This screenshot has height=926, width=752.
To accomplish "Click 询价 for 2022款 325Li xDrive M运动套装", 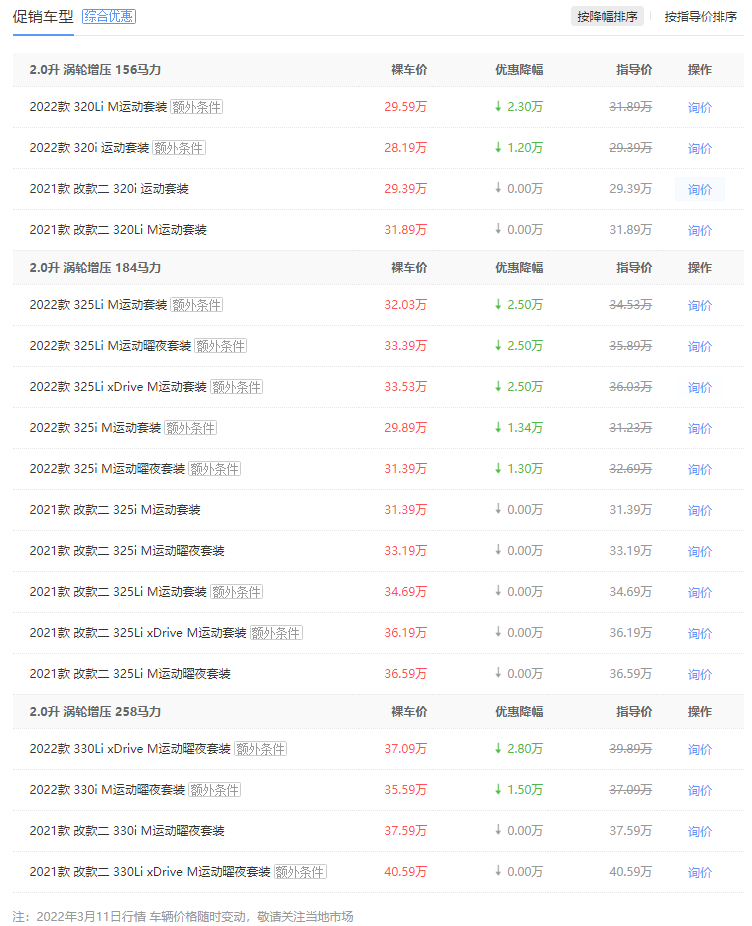I will click(700, 387).
